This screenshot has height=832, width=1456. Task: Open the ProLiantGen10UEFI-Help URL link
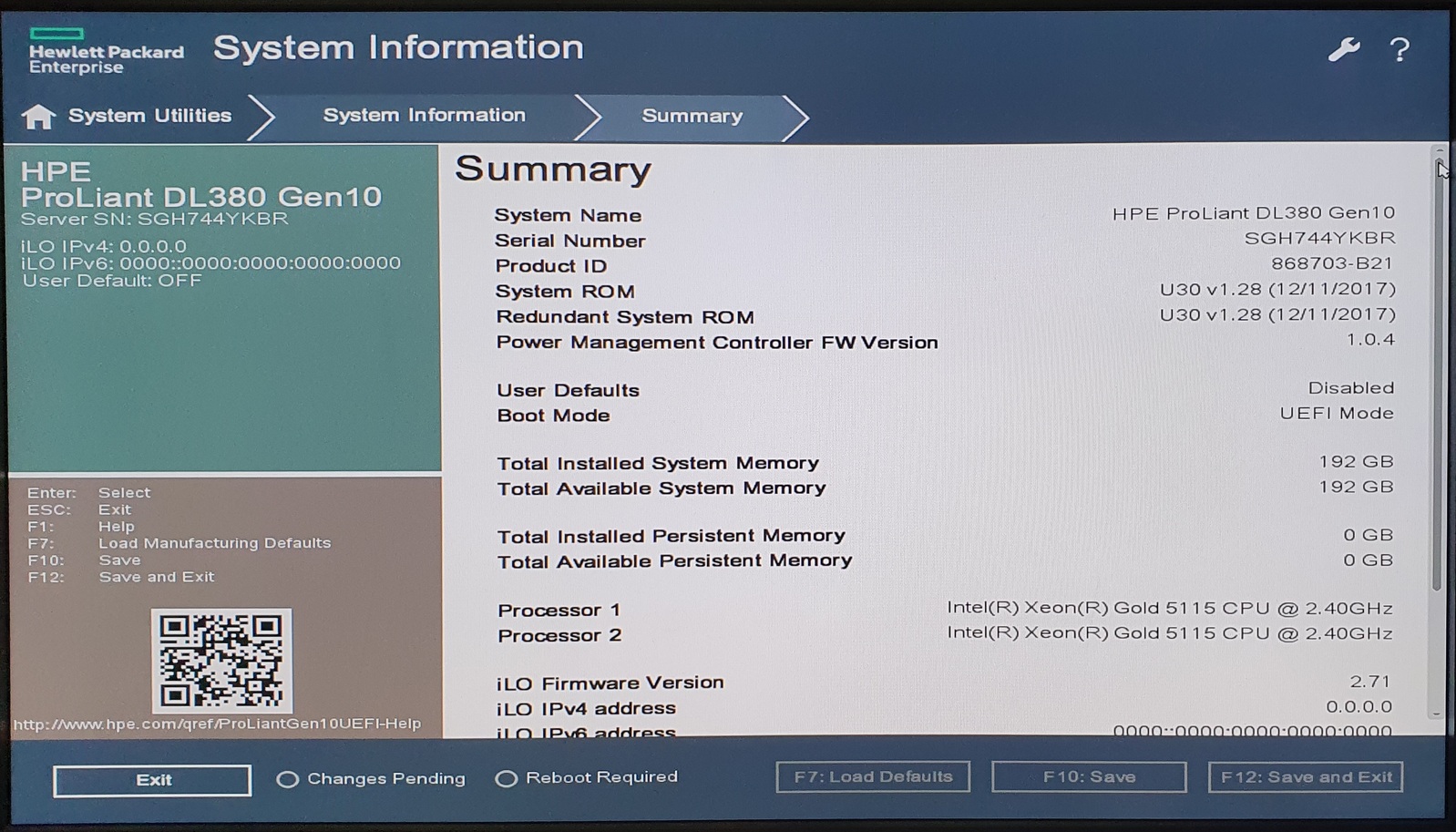click(x=217, y=724)
